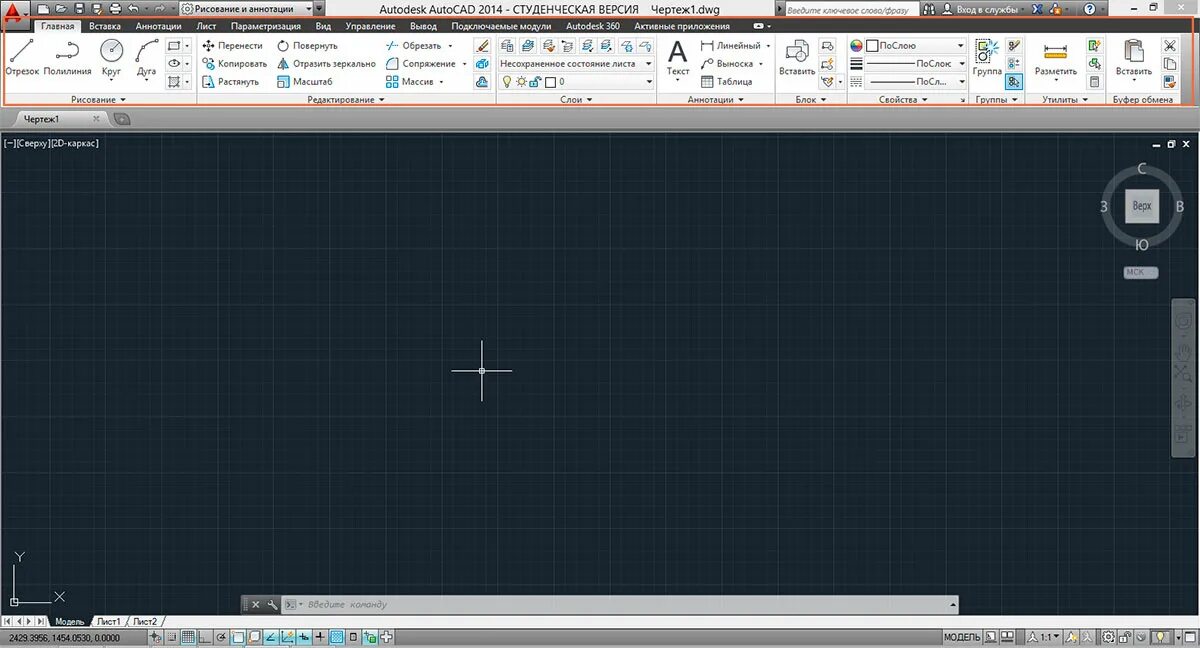Expand the Рисование panel
This screenshot has height=648, width=1200.
click(100, 100)
